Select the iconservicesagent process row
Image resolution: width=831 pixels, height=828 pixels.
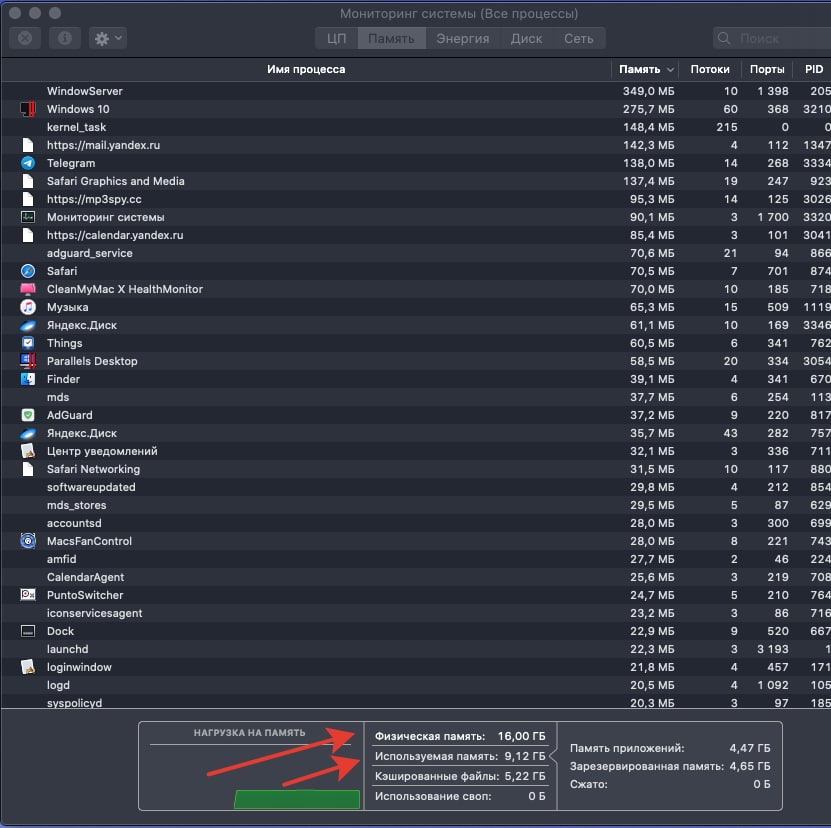[416, 613]
